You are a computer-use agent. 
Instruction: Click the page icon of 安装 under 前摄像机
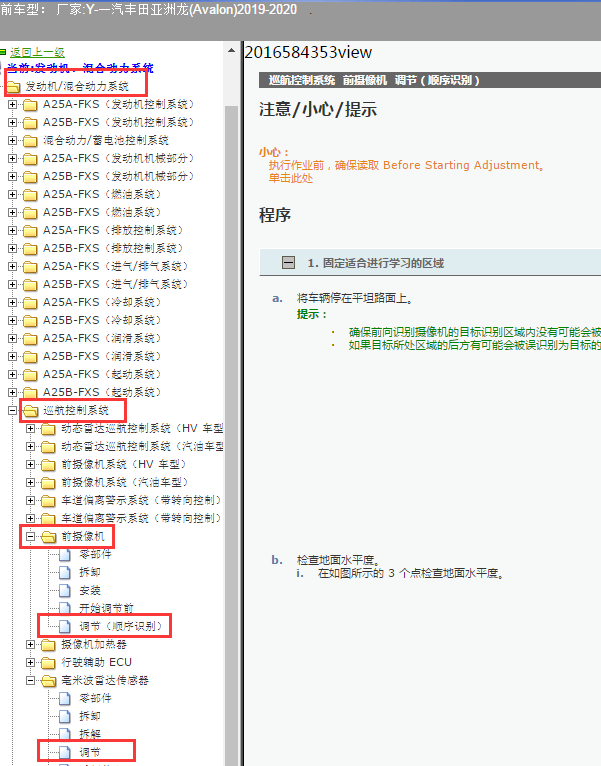coord(65,591)
